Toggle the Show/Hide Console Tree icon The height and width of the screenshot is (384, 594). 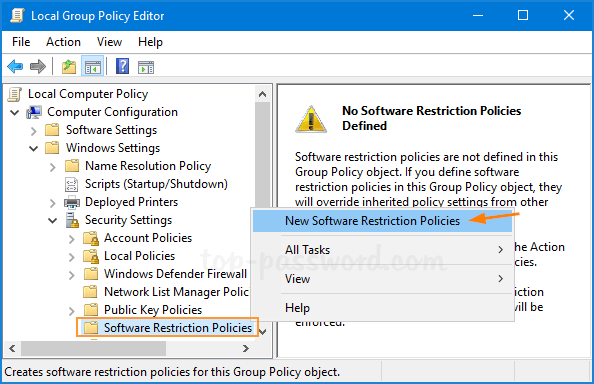tap(92, 67)
